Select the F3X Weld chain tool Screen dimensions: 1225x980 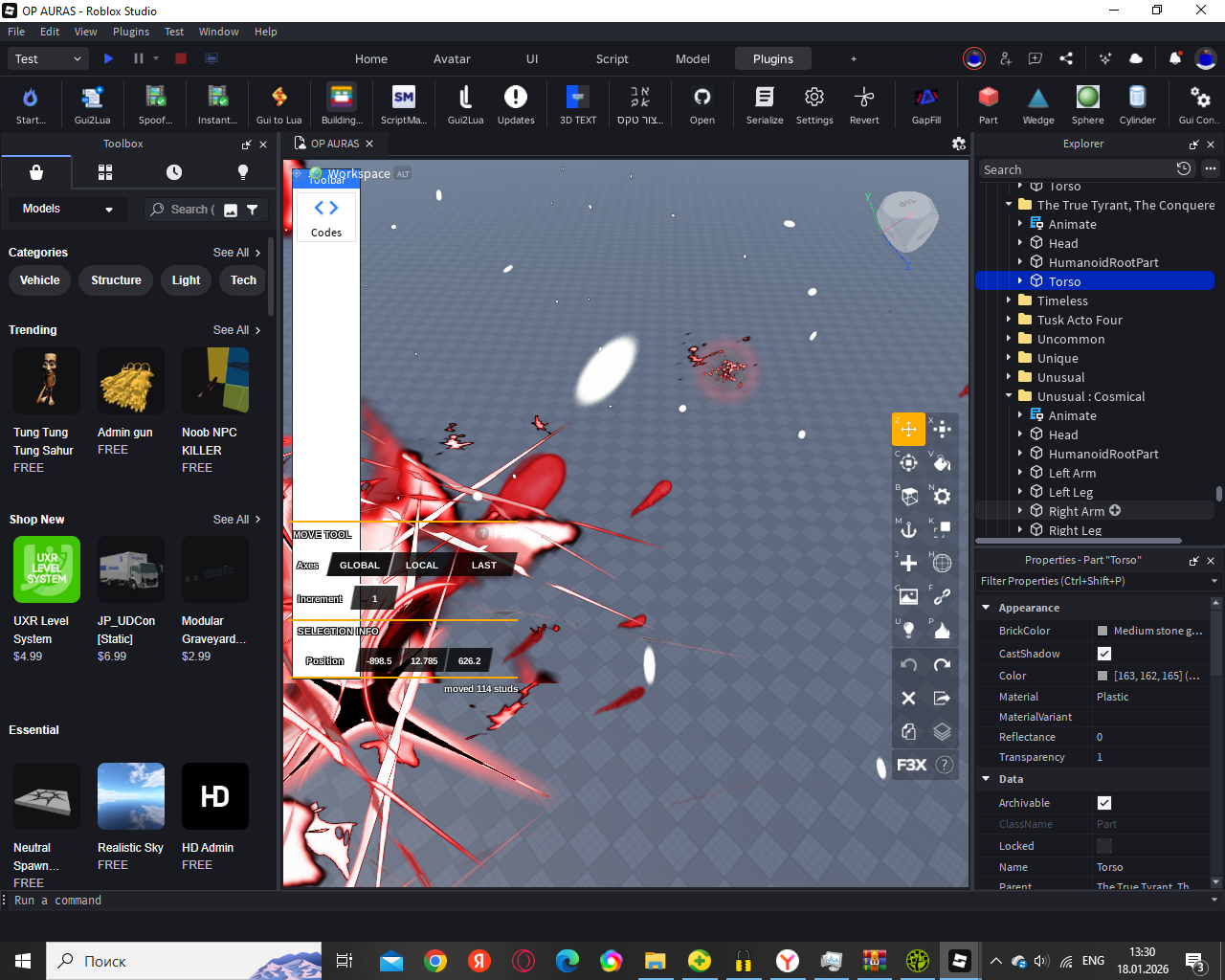[x=942, y=596]
